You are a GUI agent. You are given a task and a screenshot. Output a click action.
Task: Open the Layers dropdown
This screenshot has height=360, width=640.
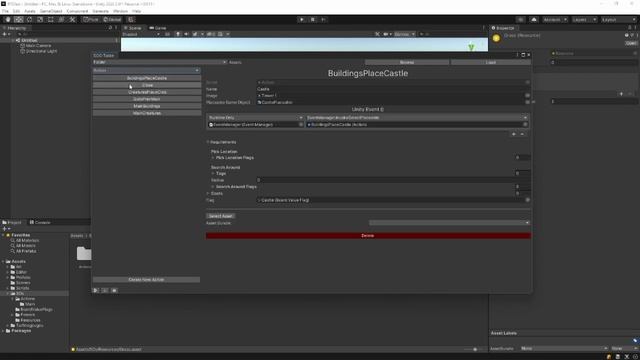584,20
